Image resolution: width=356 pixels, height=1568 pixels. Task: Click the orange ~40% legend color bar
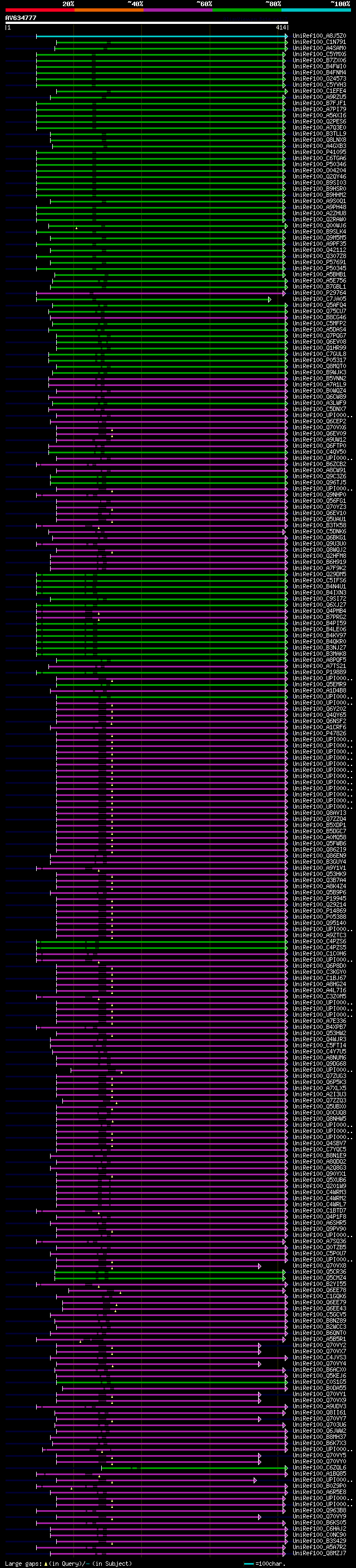109,10
